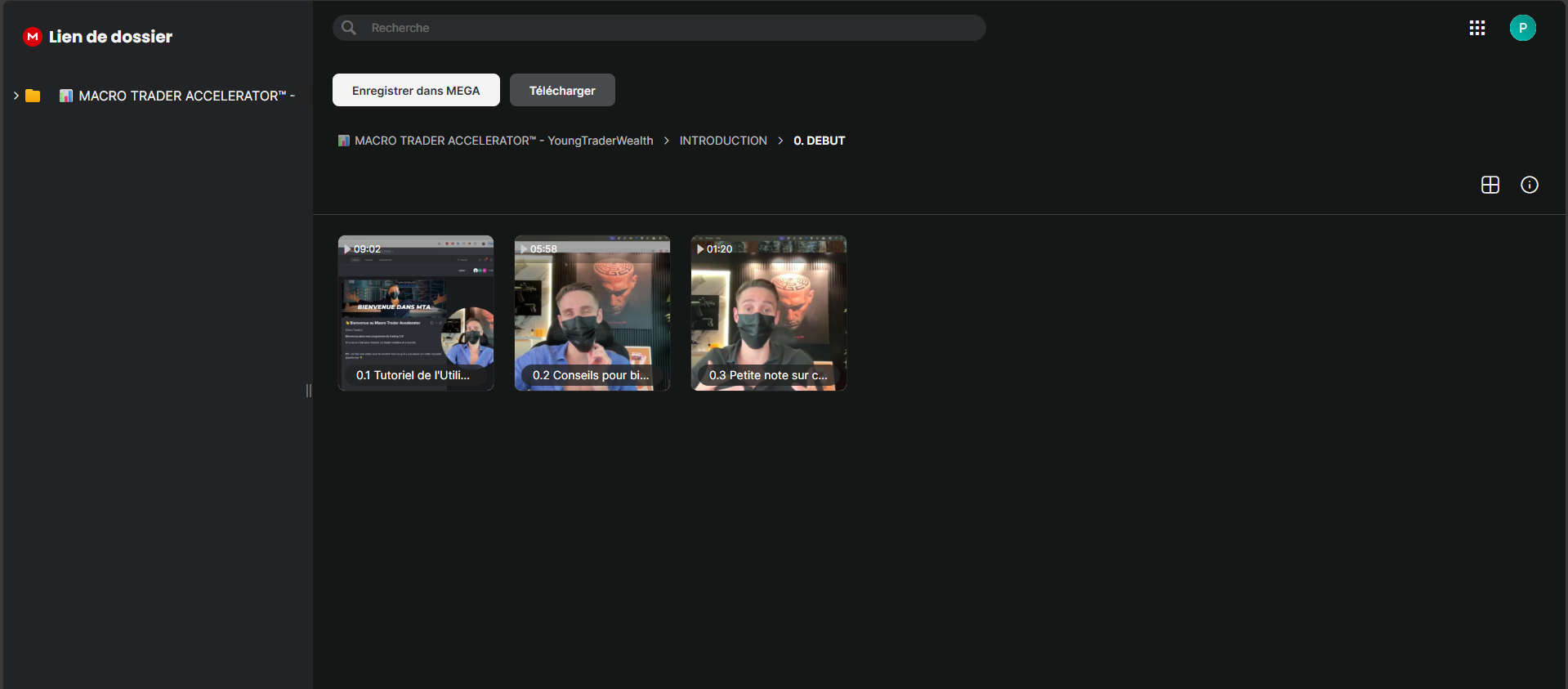Open the 0.2 Conseils pour bi... video
The height and width of the screenshot is (689, 1568).
592,313
